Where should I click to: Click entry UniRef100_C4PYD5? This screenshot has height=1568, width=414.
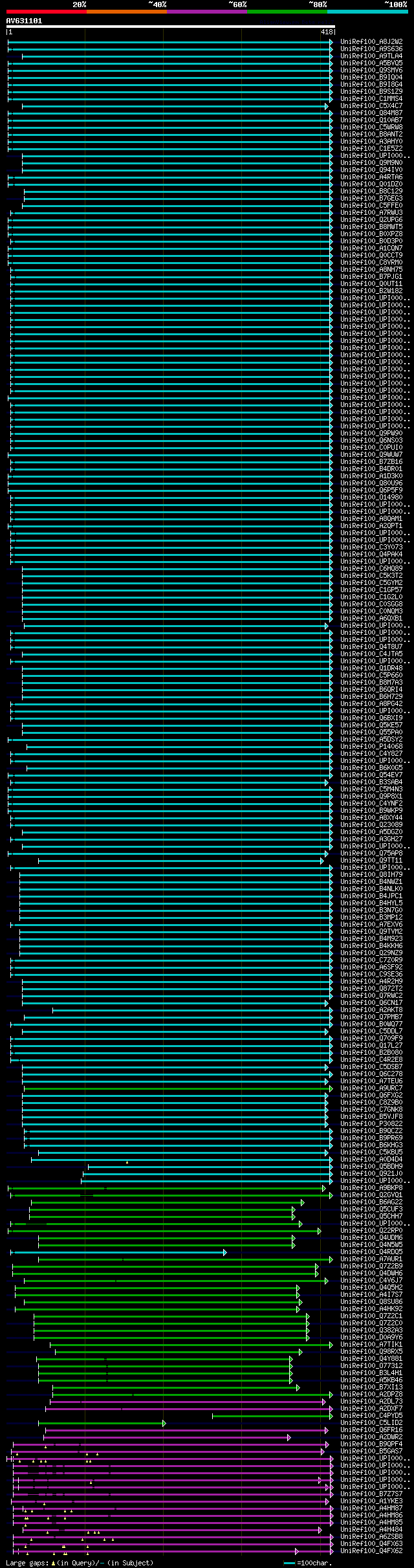(x=371, y=1415)
